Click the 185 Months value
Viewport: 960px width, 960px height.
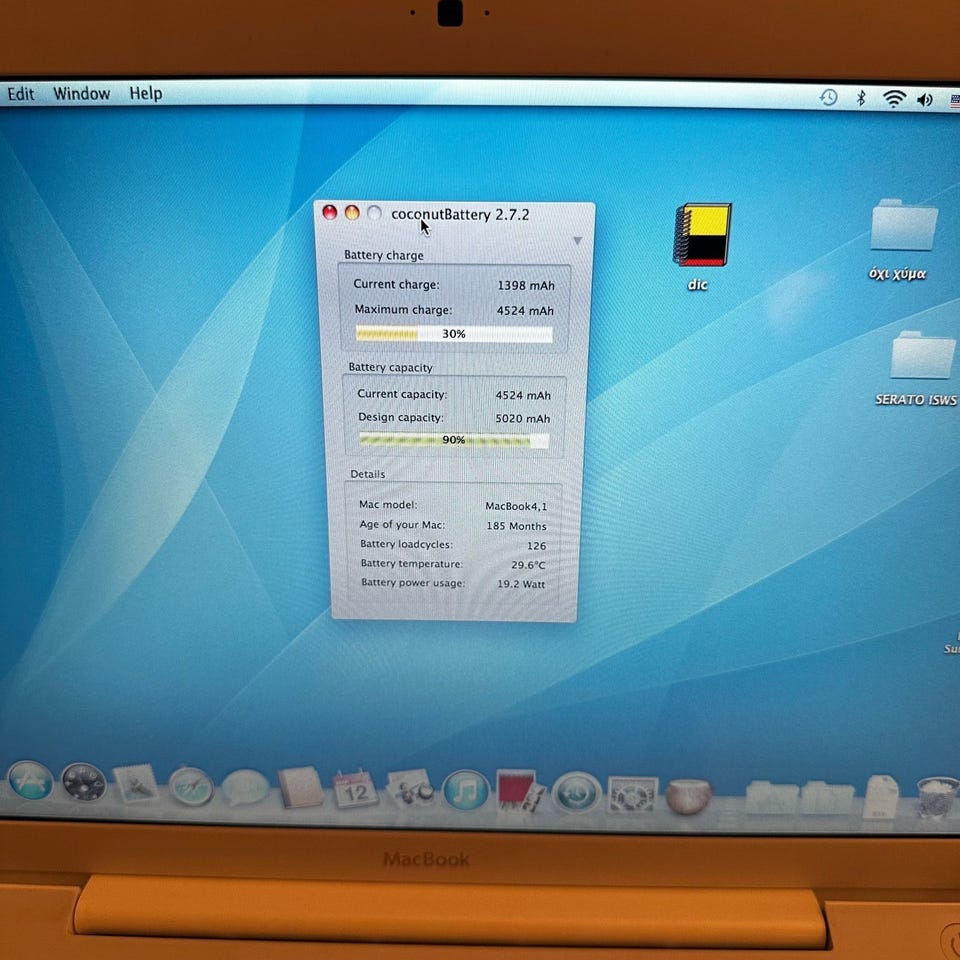(516, 526)
